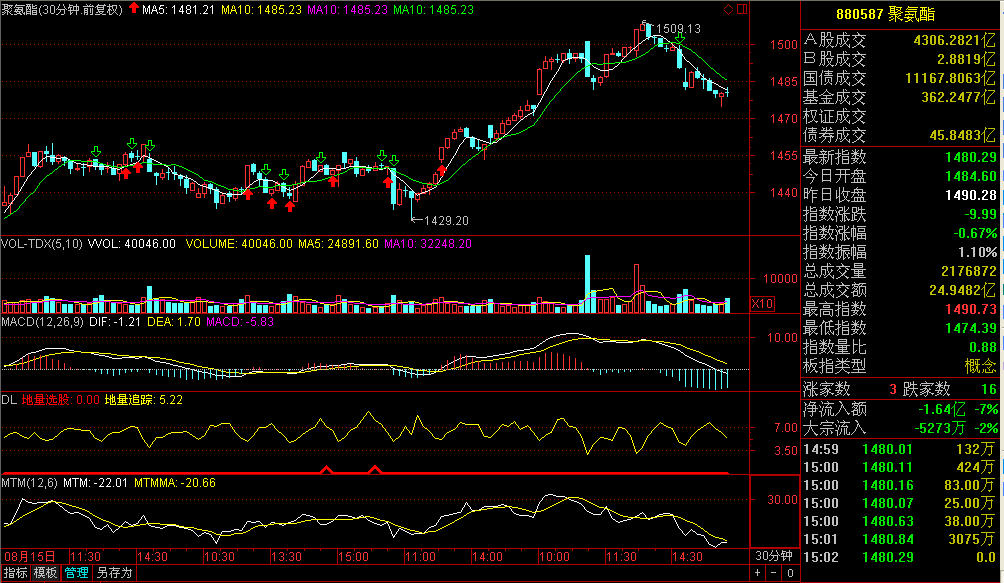1004x583 pixels.
Task: Click the MACD(12,26,9) indicator label
Action: 38,322
